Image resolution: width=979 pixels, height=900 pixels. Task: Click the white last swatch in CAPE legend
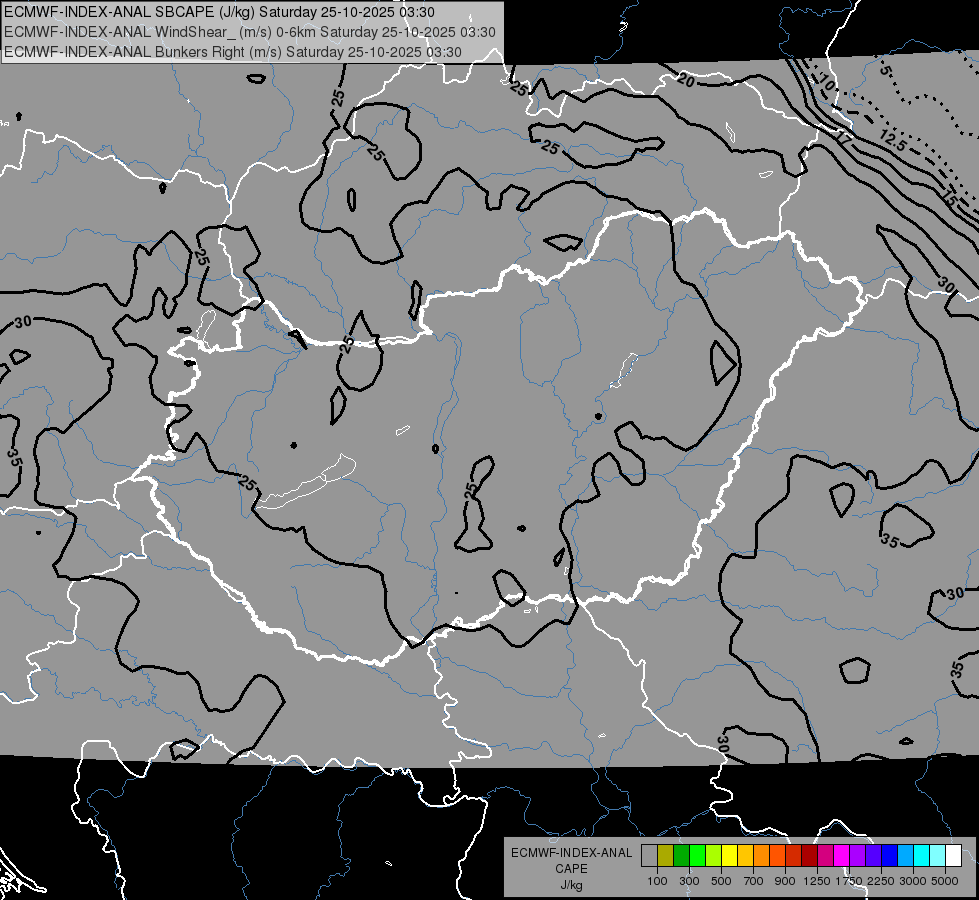tap(953, 855)
